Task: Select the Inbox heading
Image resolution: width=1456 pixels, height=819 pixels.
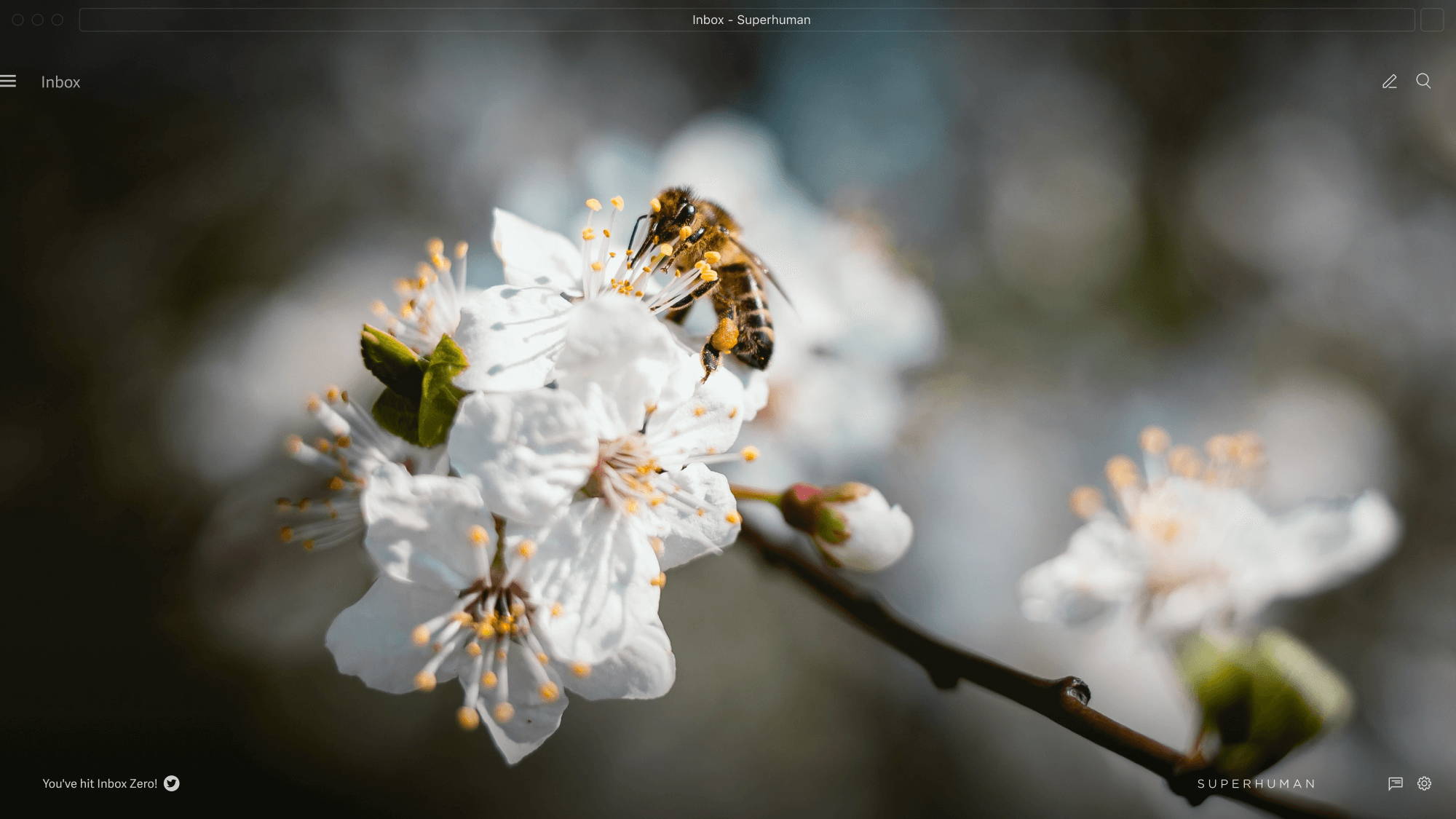Action: 60,82
